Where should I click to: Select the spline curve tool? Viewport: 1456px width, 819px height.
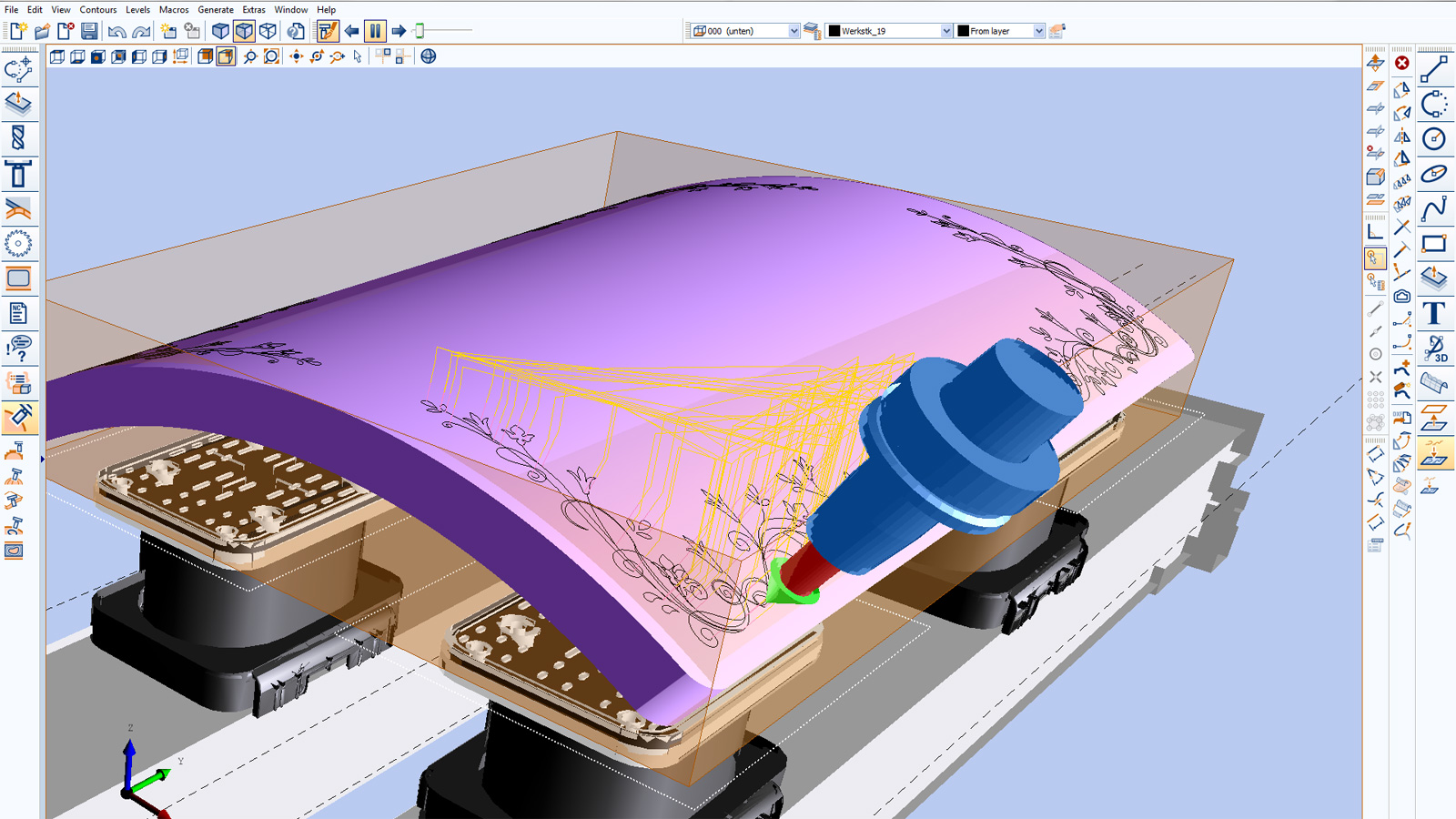tap(1434, 208)
